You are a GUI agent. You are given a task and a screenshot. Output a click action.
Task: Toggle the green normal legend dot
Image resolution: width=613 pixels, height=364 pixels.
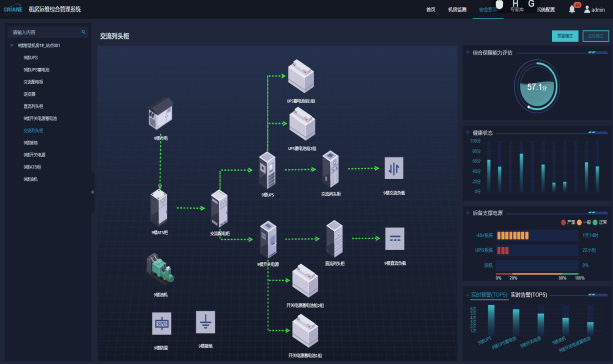(595, 222)
